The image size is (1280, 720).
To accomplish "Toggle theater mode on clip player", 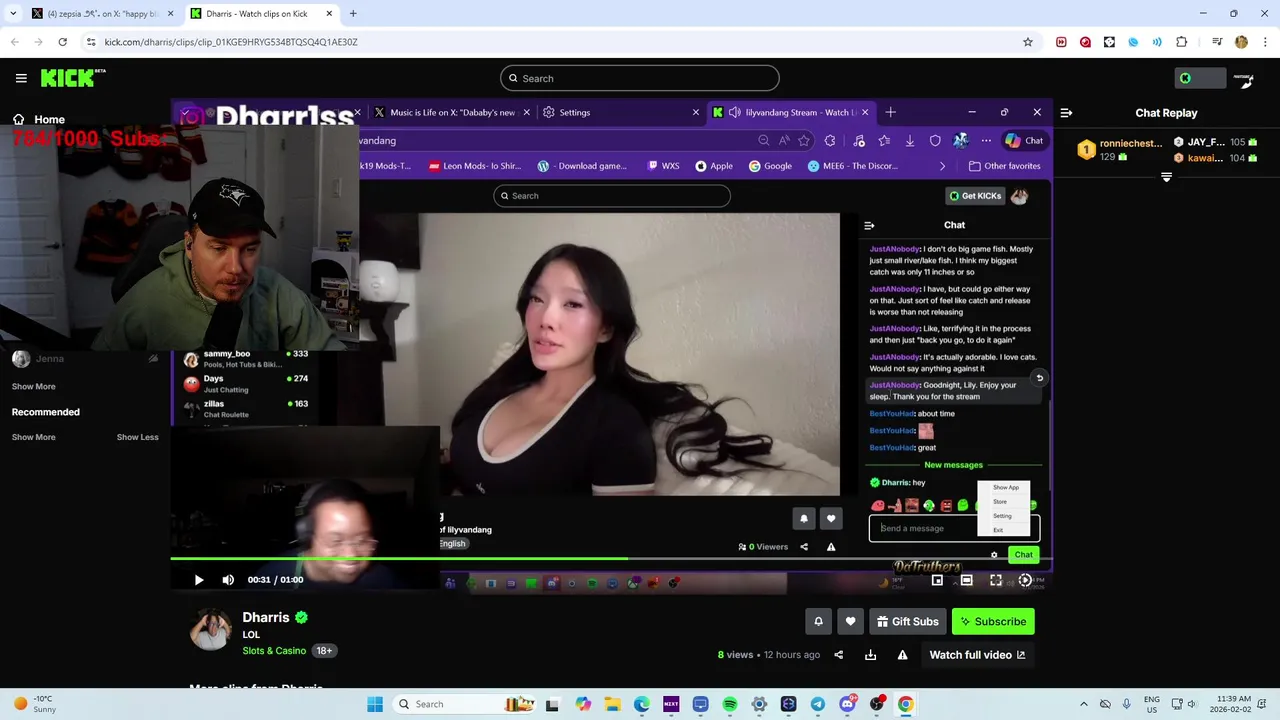I will pyautogui.click(x=966, y=580).
